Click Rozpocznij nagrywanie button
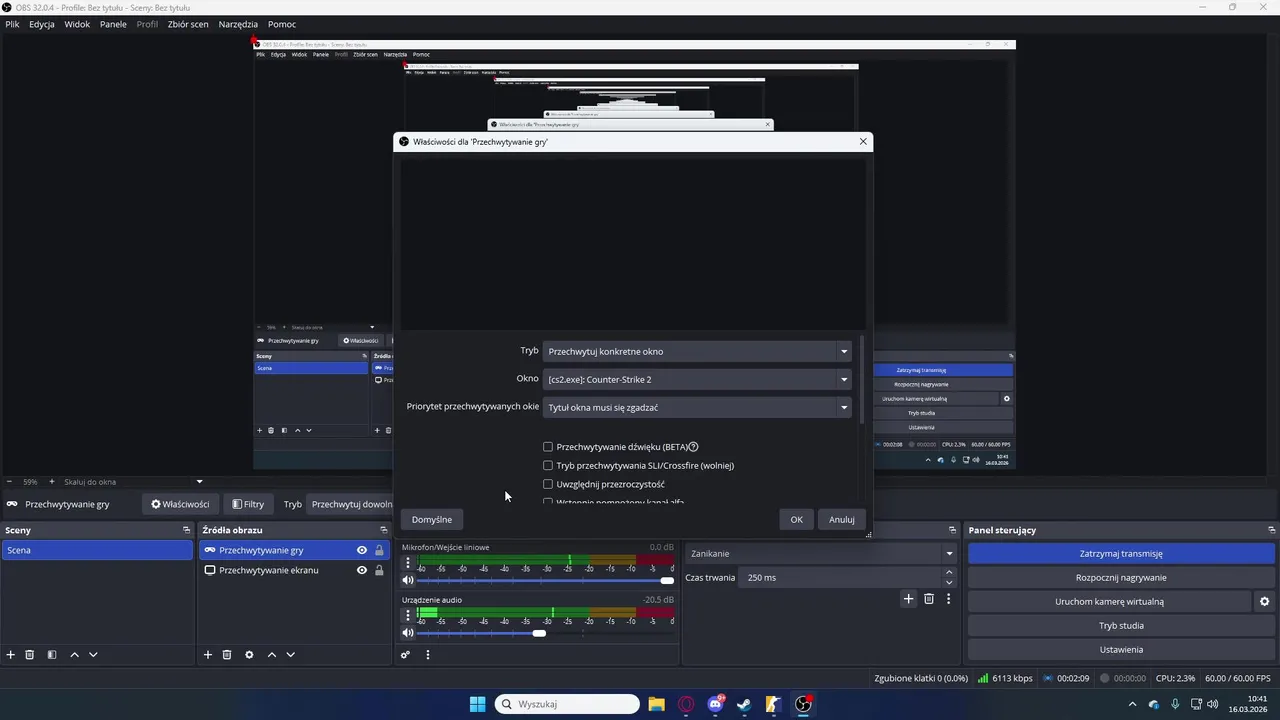This screenshot has width=1280, height=720. 1121,577
